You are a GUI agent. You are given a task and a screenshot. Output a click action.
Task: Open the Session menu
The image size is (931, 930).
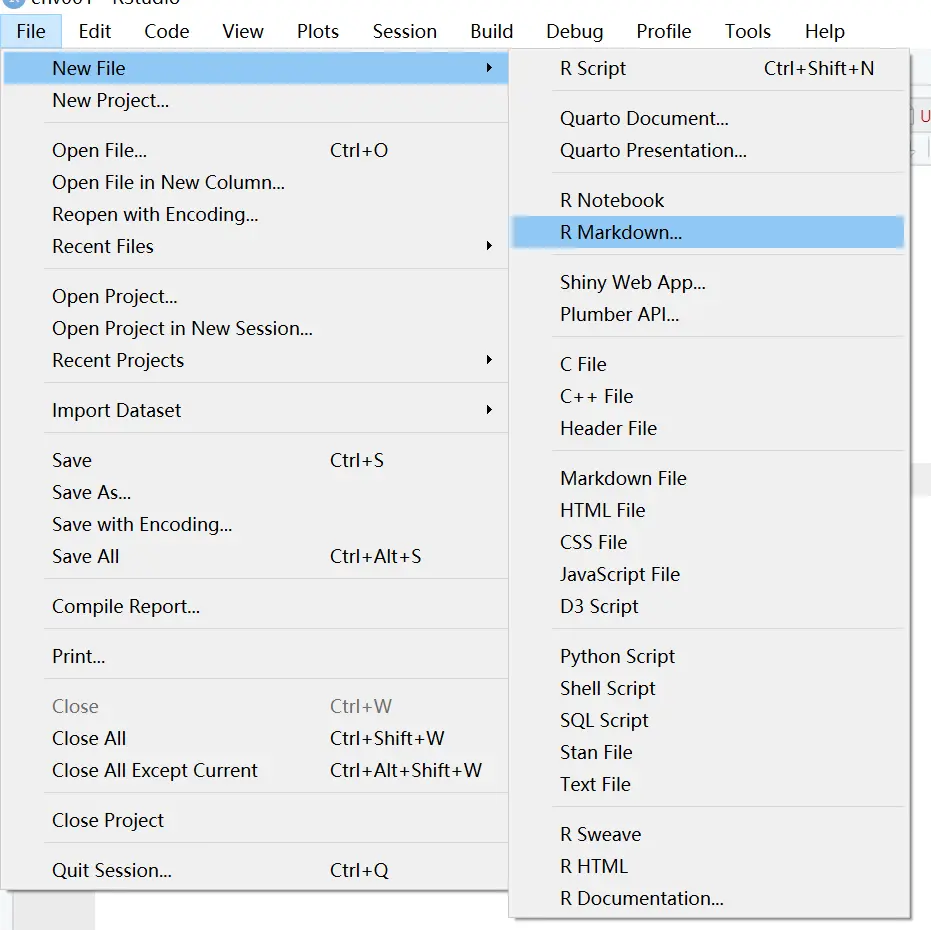click(404, 31)
